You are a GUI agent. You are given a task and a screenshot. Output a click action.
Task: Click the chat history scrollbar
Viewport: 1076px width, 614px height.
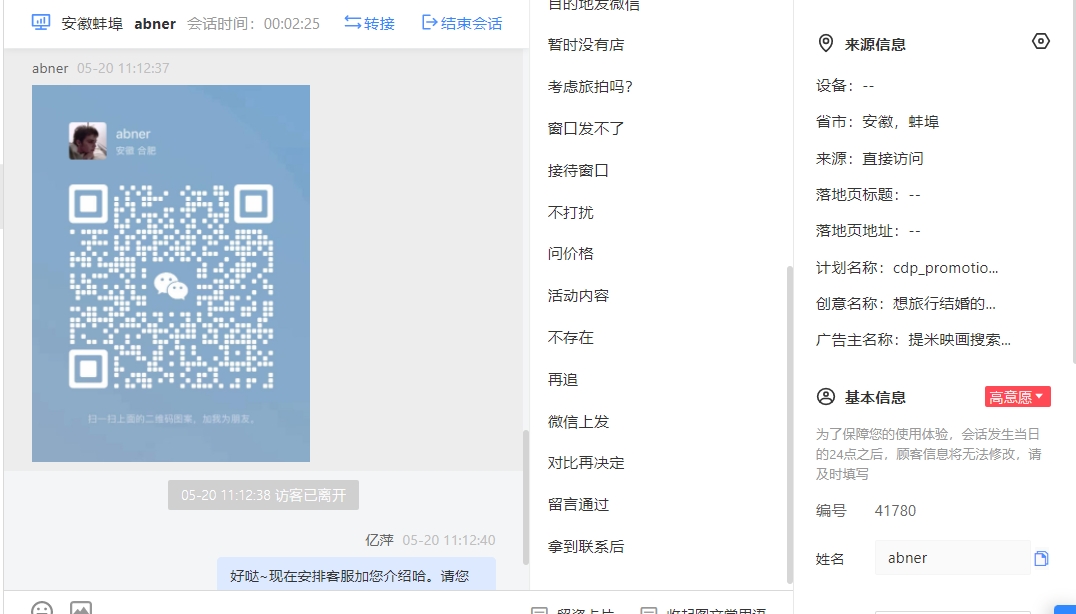526,497
